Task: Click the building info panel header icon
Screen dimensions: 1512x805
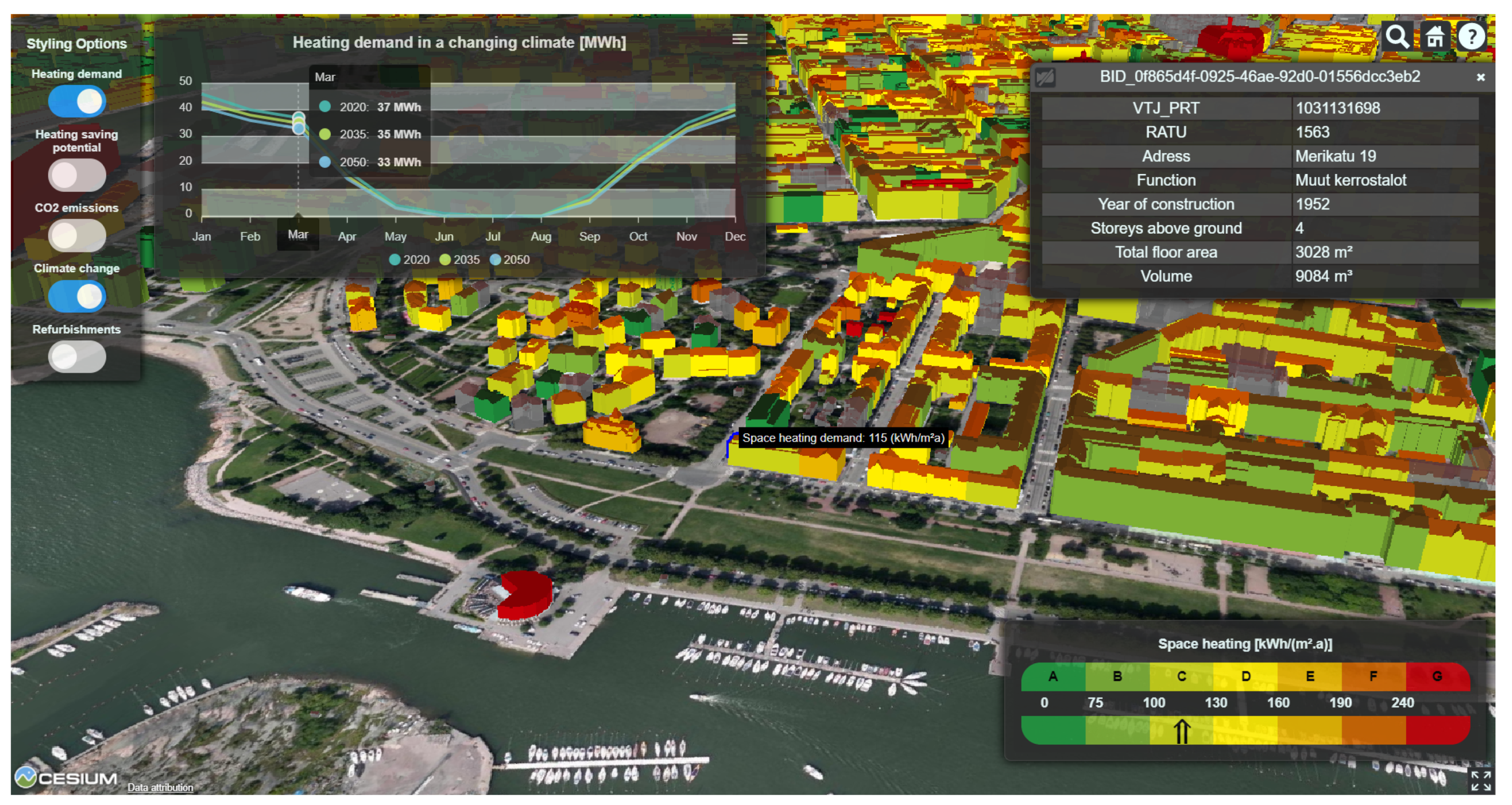Action: coord(1045,77)
